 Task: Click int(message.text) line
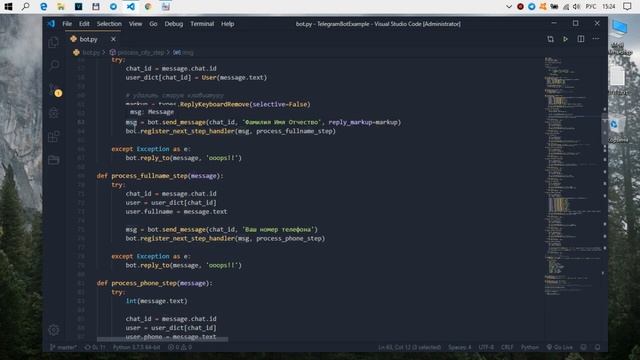(156, 301)
